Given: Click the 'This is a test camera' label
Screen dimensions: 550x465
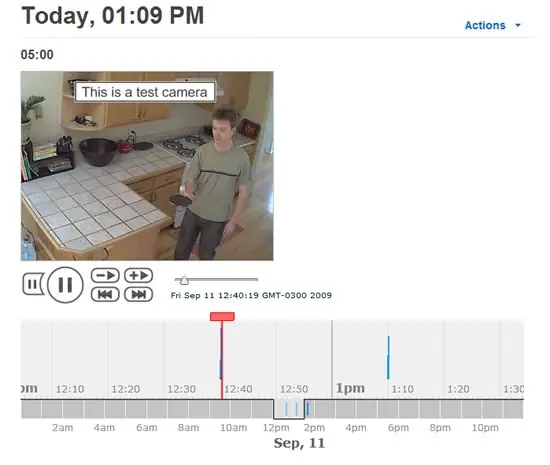Looking at the screenshot, I should coord(145,92).
